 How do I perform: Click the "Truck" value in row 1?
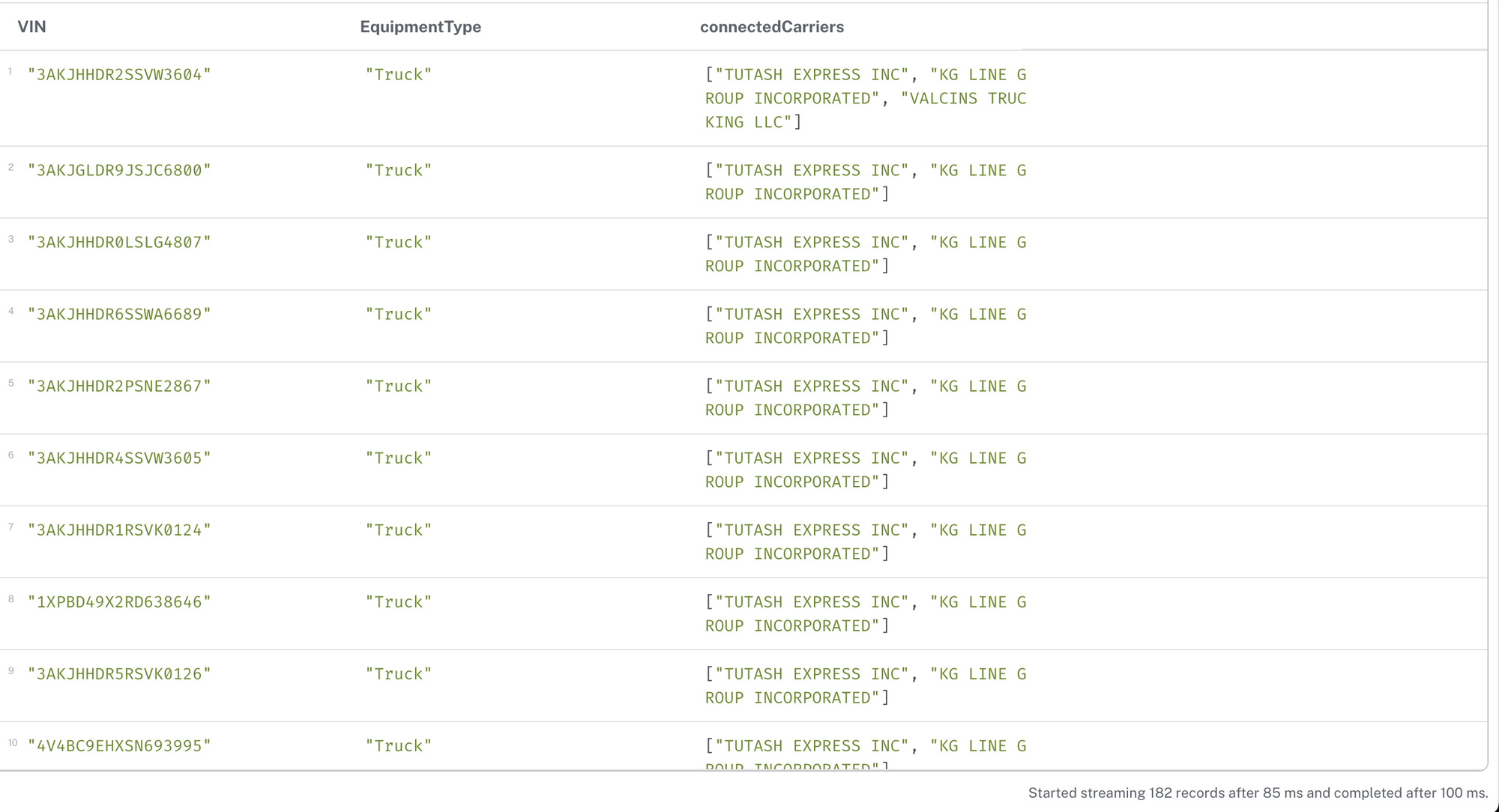pos(399,75)
